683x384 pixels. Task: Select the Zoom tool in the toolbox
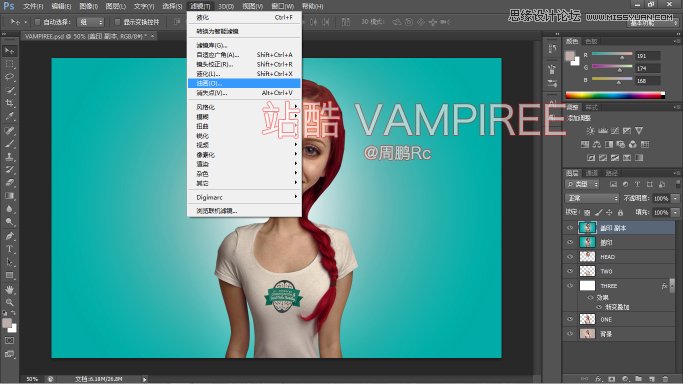pos(9,302)
